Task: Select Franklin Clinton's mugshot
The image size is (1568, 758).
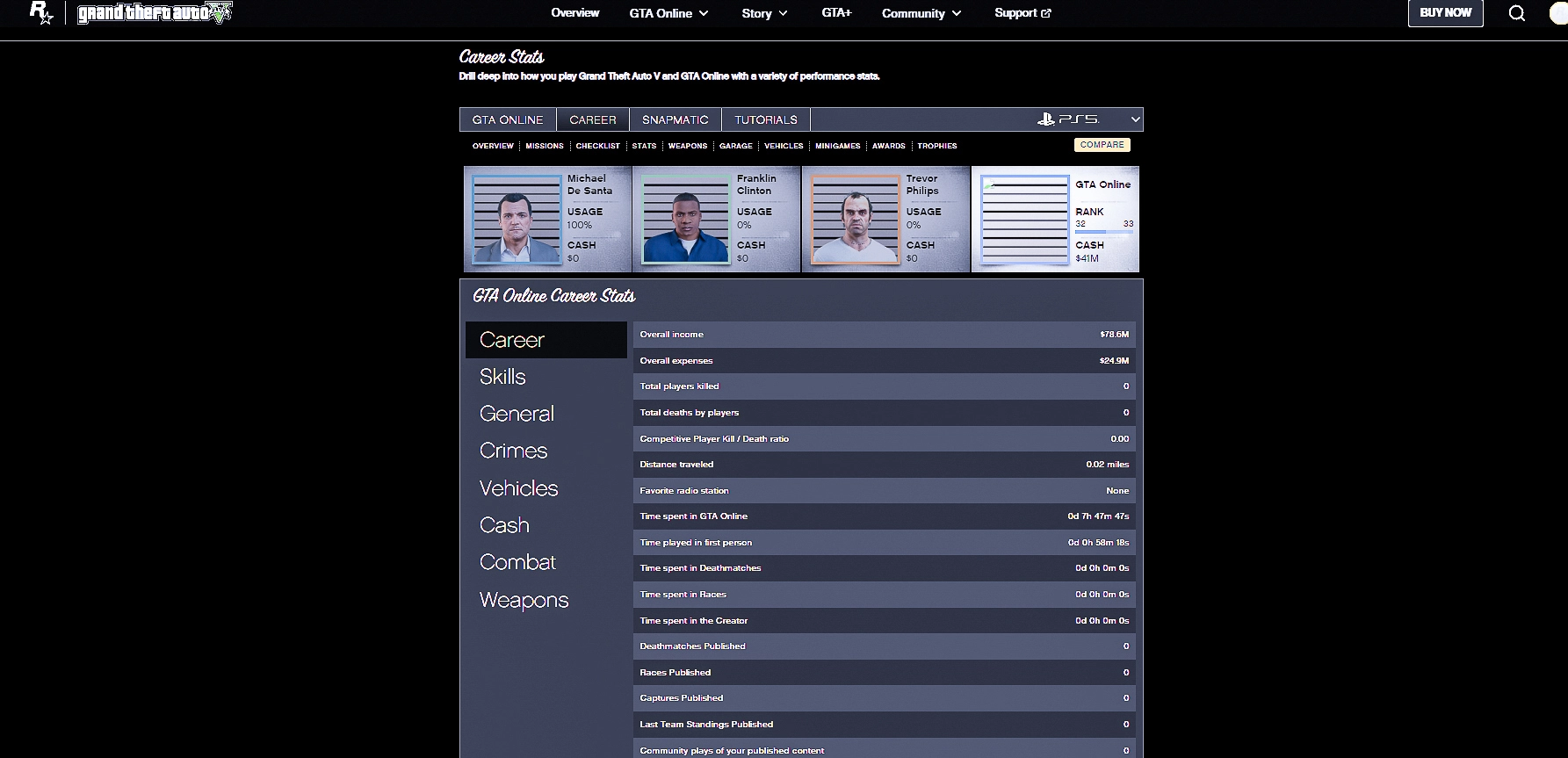Action: click(685, 219)
